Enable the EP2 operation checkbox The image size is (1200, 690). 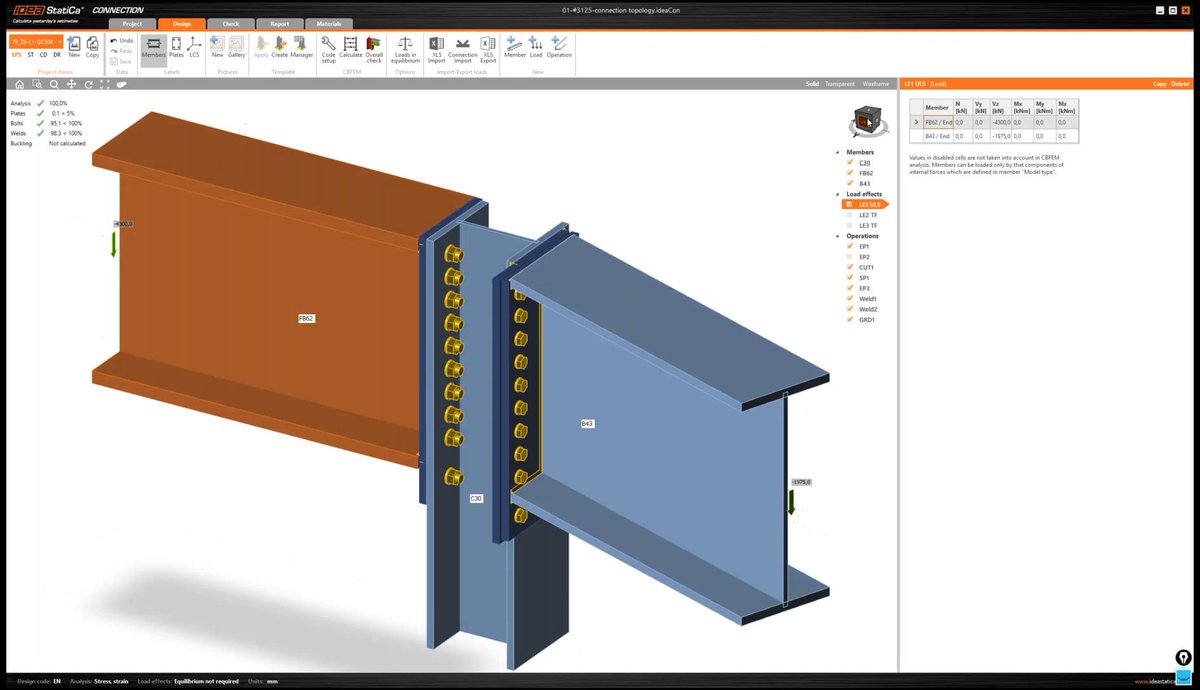[x=849, y=257]
